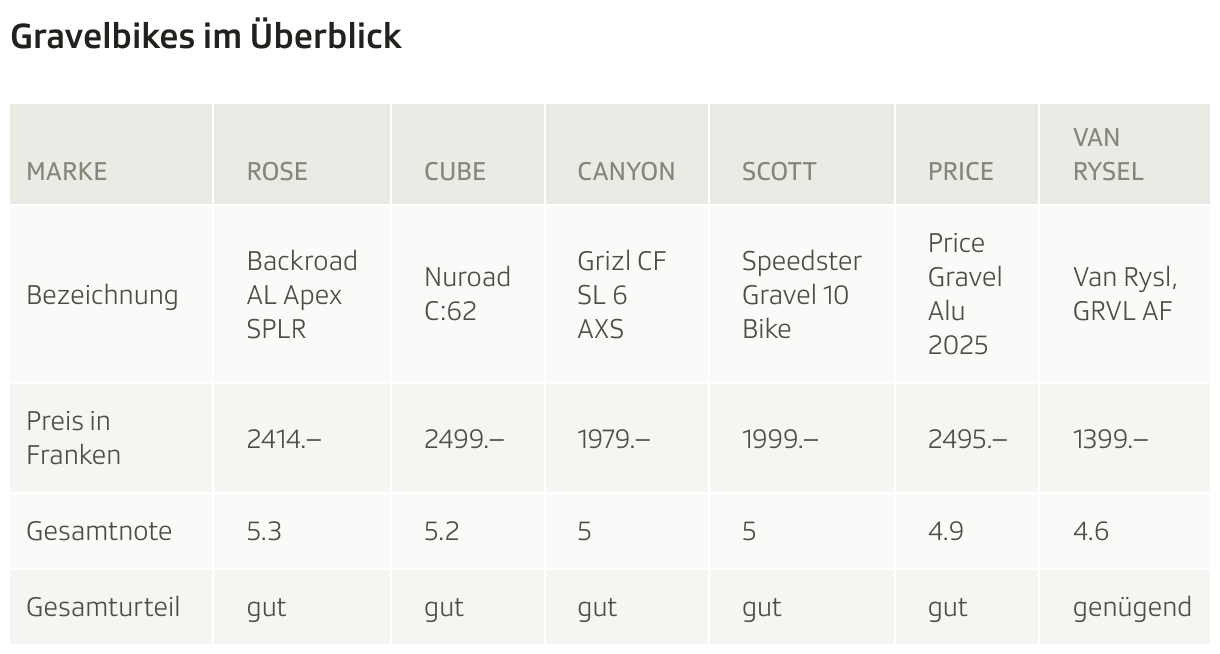Select the MARKE column header
Viewport: 1220px width, 654px height.
[x=66, y=171]
